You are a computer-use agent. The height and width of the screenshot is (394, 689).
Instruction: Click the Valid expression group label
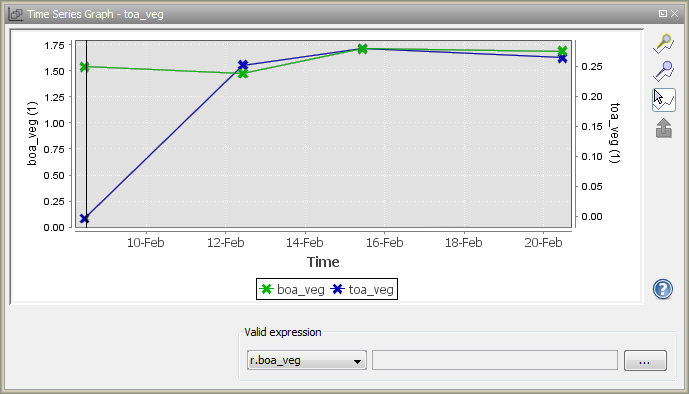[x=283, y=332]
